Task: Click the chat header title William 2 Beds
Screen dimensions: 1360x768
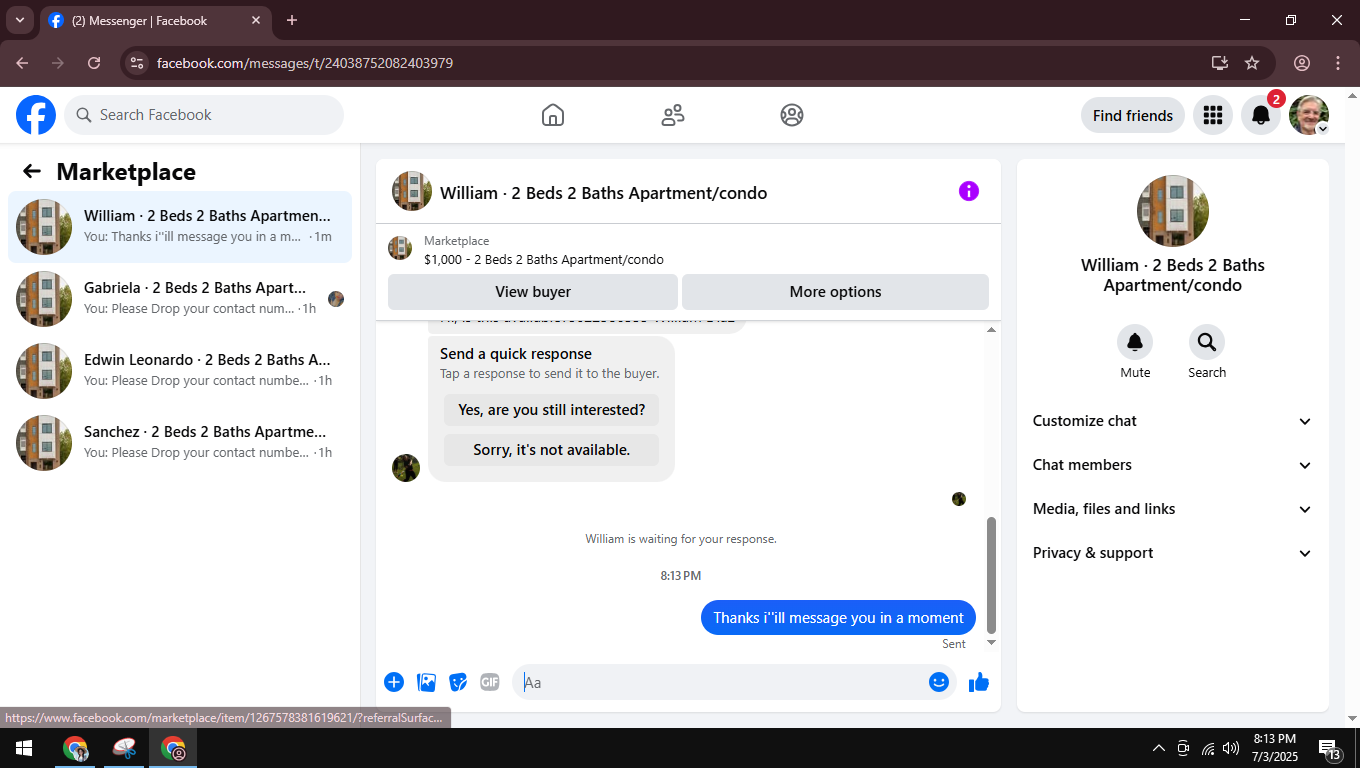Action: (x=604, y=193)
